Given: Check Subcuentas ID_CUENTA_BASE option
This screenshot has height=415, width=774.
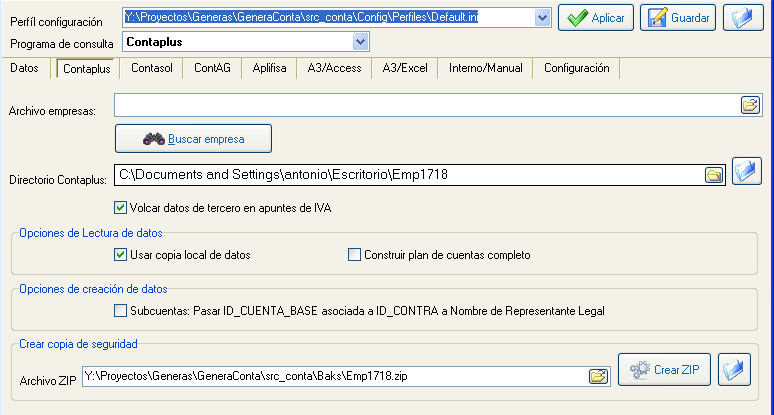Looking at the screenshot, I should click(x=120, y=310).
